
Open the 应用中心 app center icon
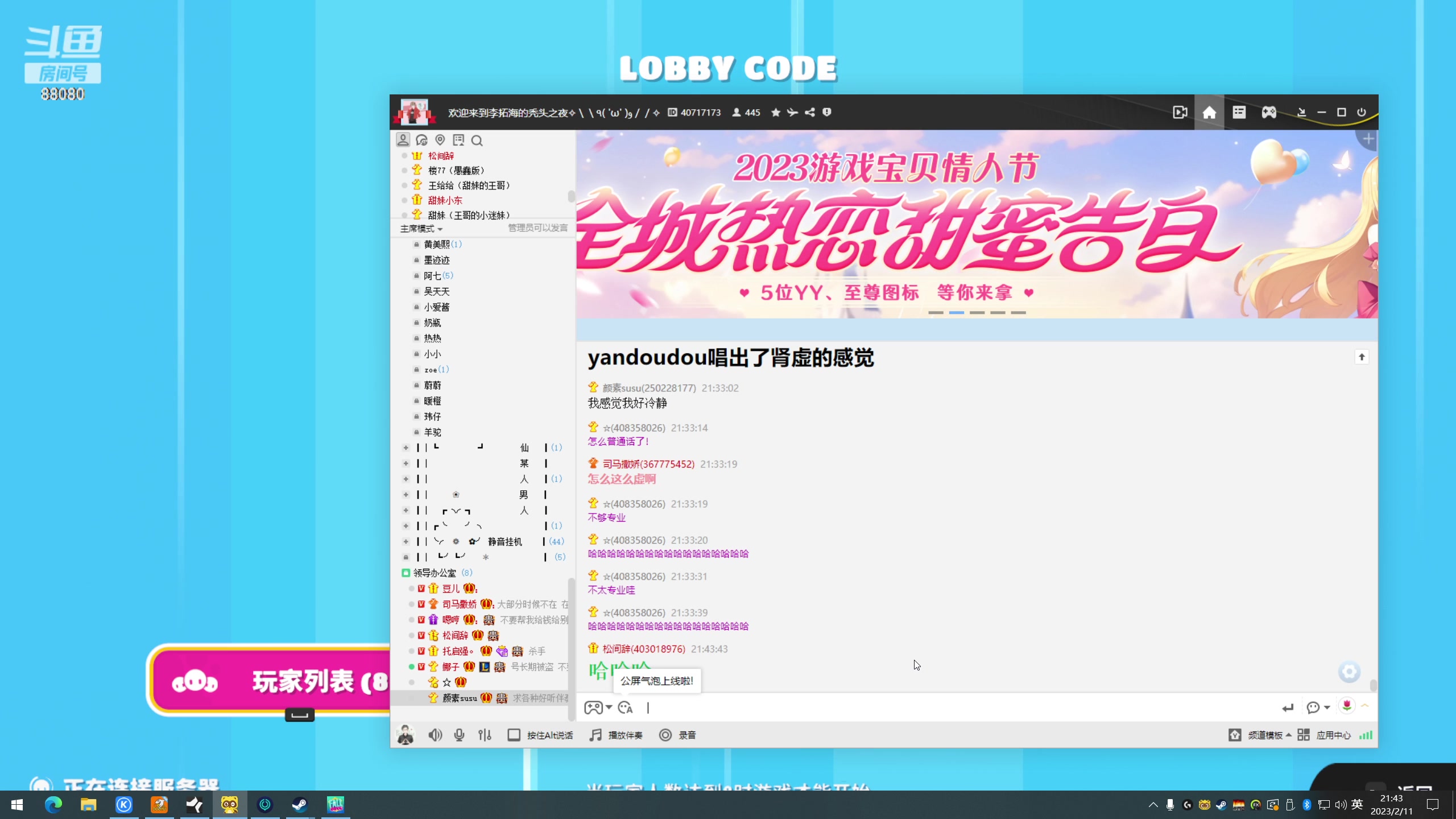[1303, 735]
